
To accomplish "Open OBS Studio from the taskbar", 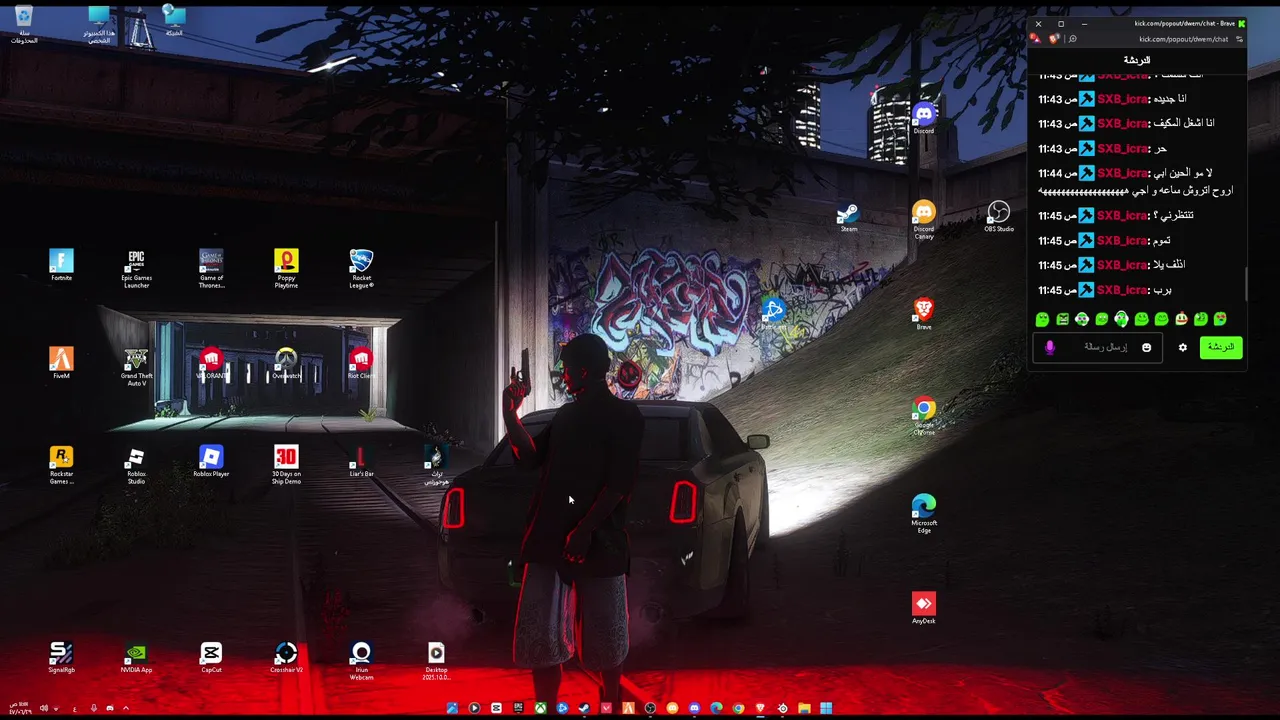I will pos(650,708).
